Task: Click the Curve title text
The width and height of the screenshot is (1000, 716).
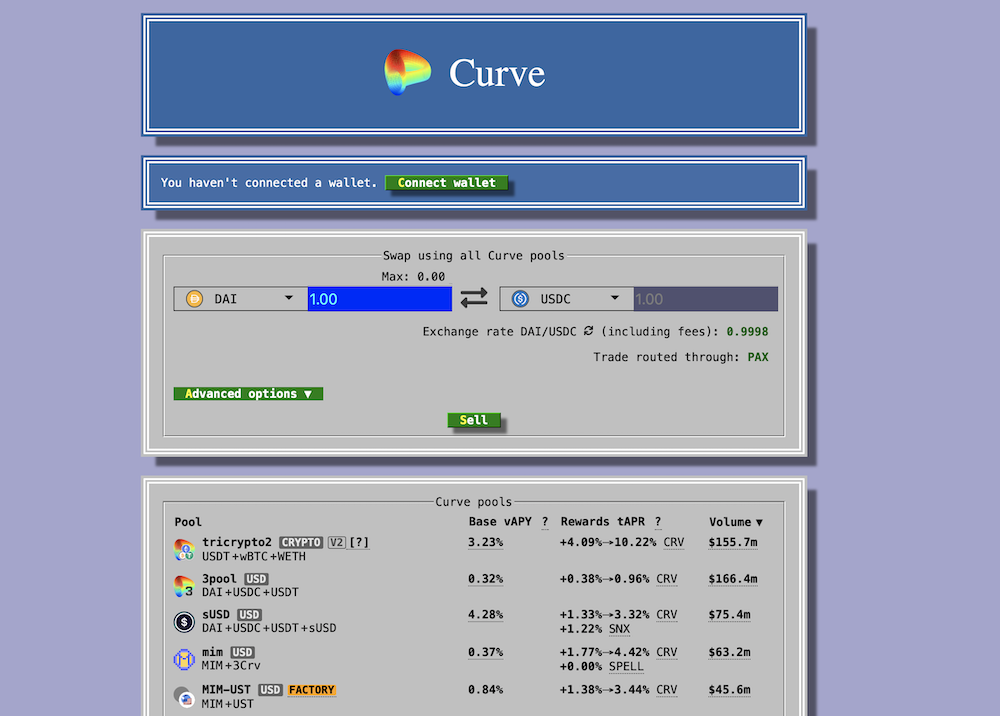Action: tap(497, 73)
